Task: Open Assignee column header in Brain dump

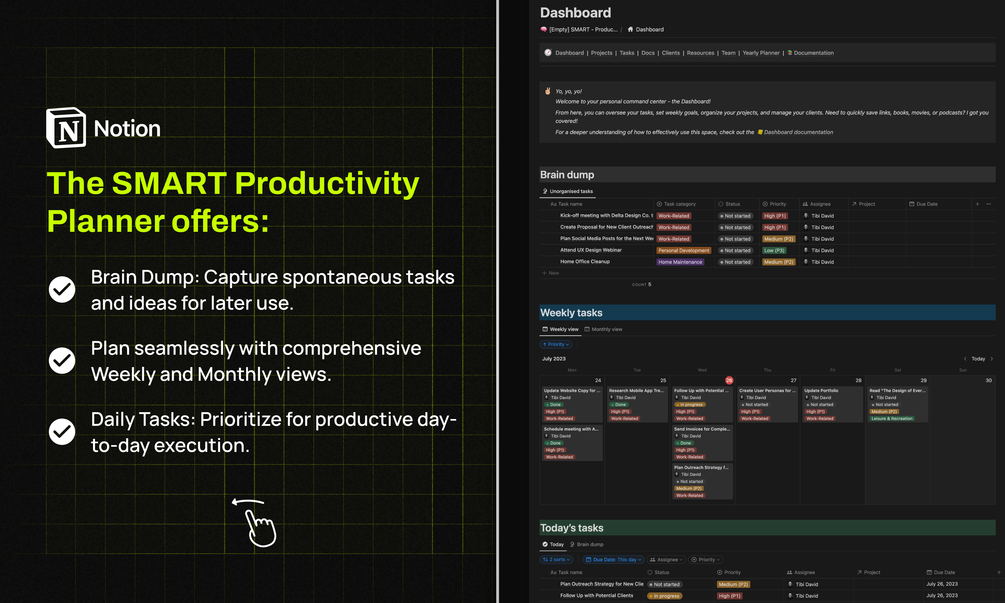Action: [x=817, y=204]
